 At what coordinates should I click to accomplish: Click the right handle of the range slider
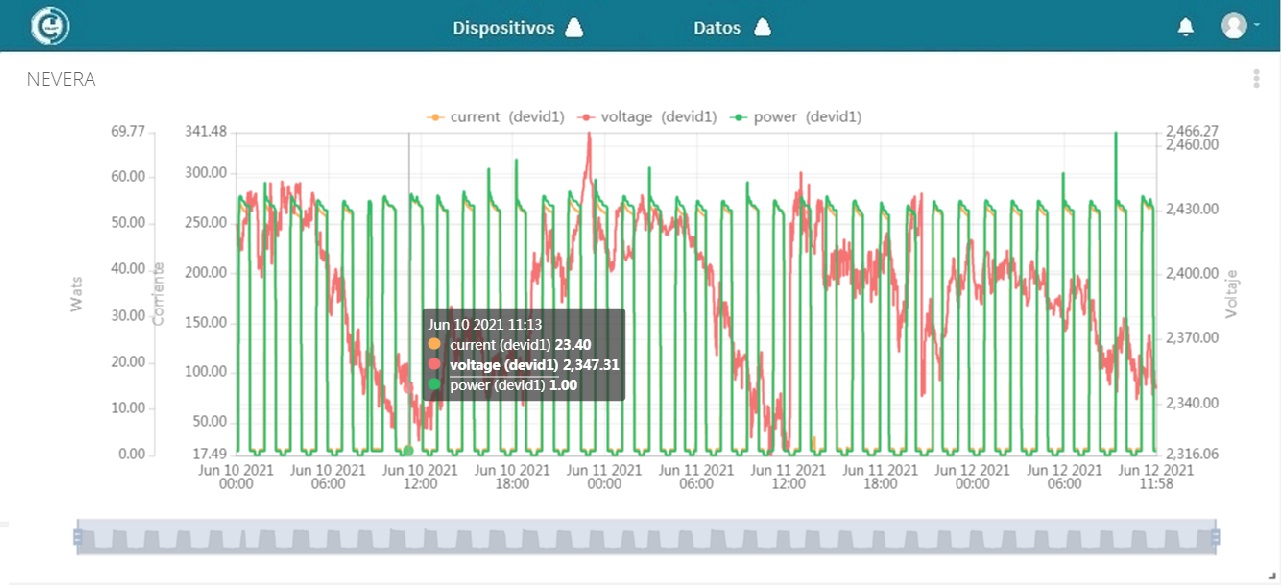coord(1216,537)
